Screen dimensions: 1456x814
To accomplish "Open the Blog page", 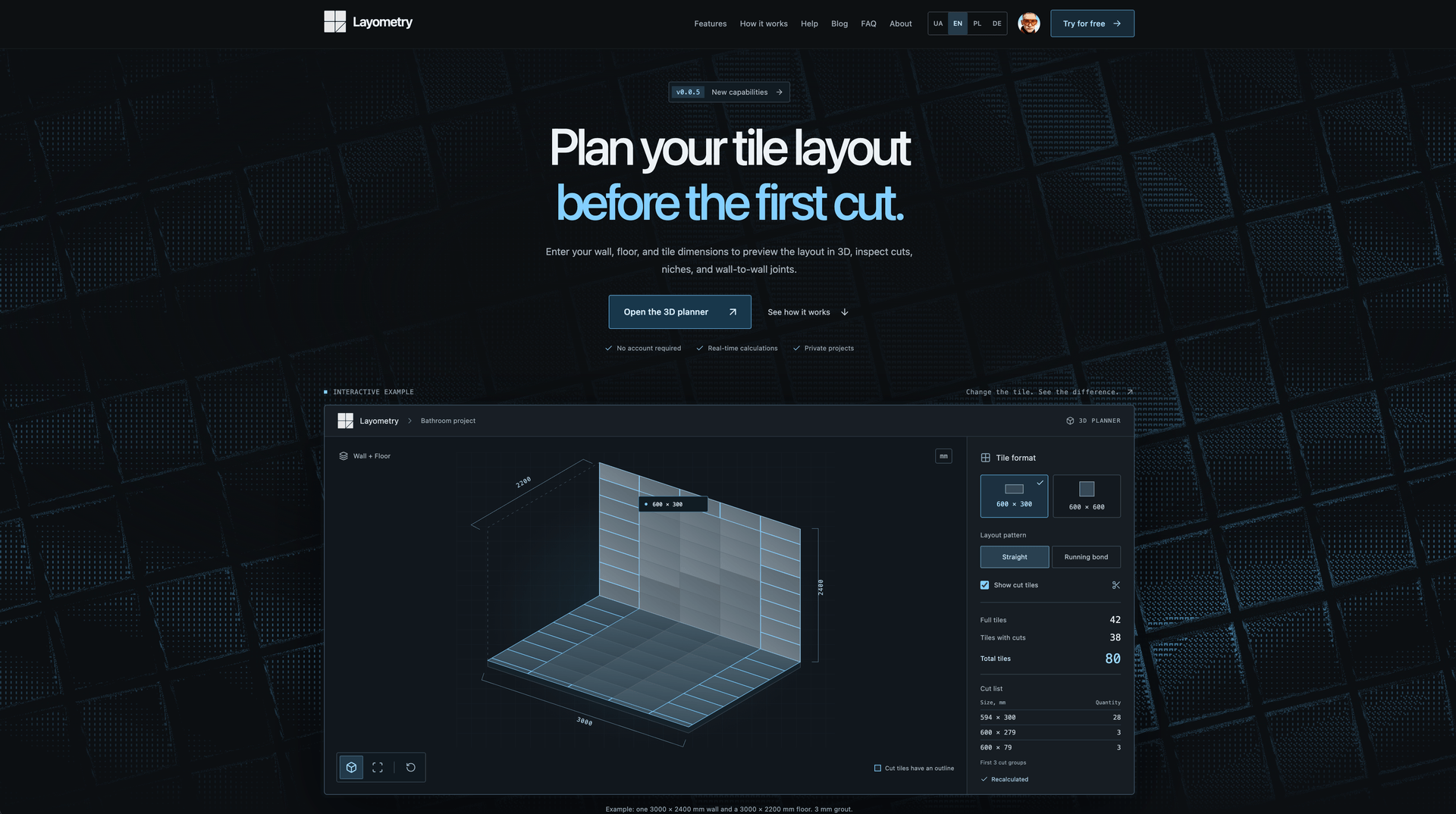I will click(839, 23).
